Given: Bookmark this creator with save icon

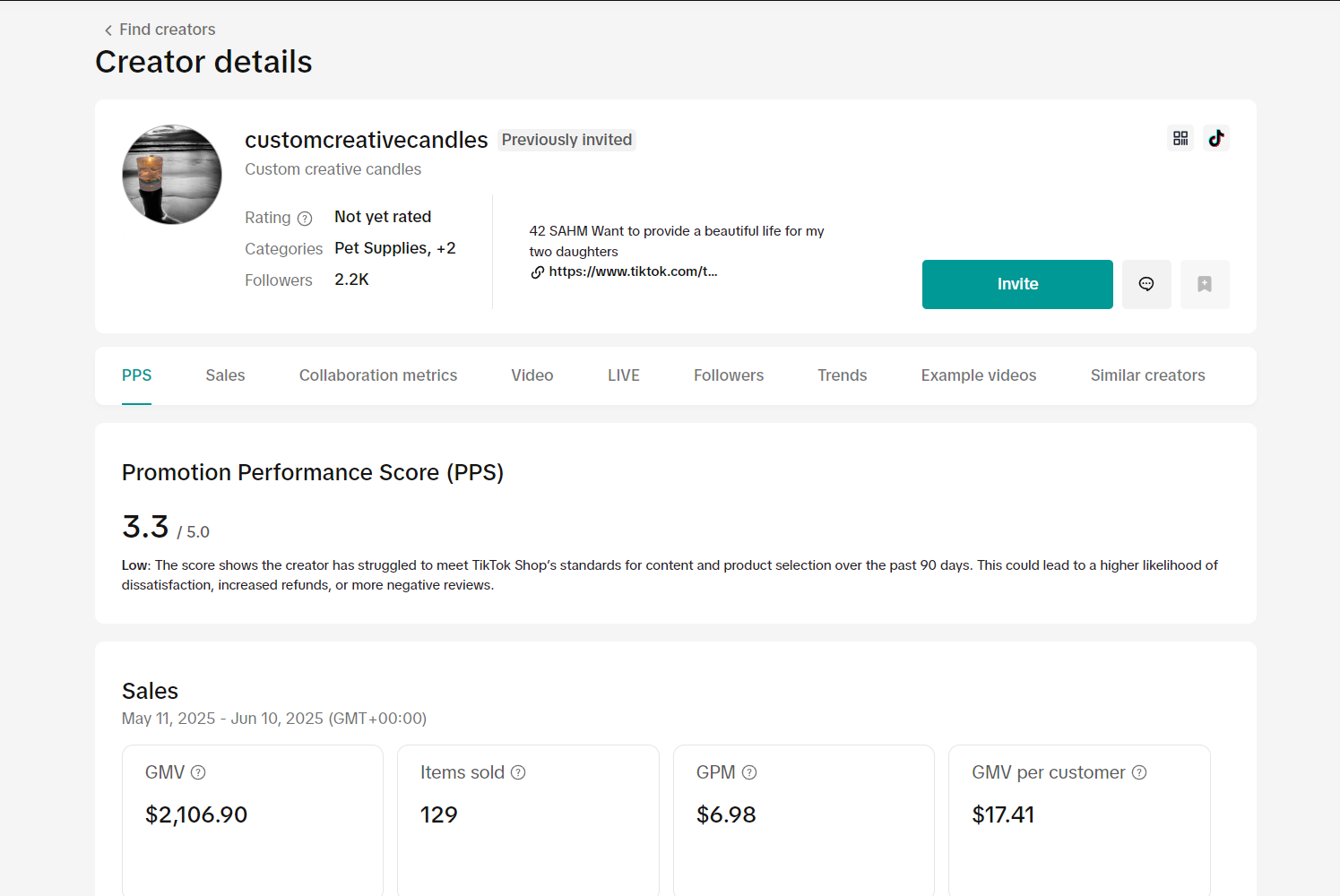Looking at the screenshot, I should (x=1204, y=284).
